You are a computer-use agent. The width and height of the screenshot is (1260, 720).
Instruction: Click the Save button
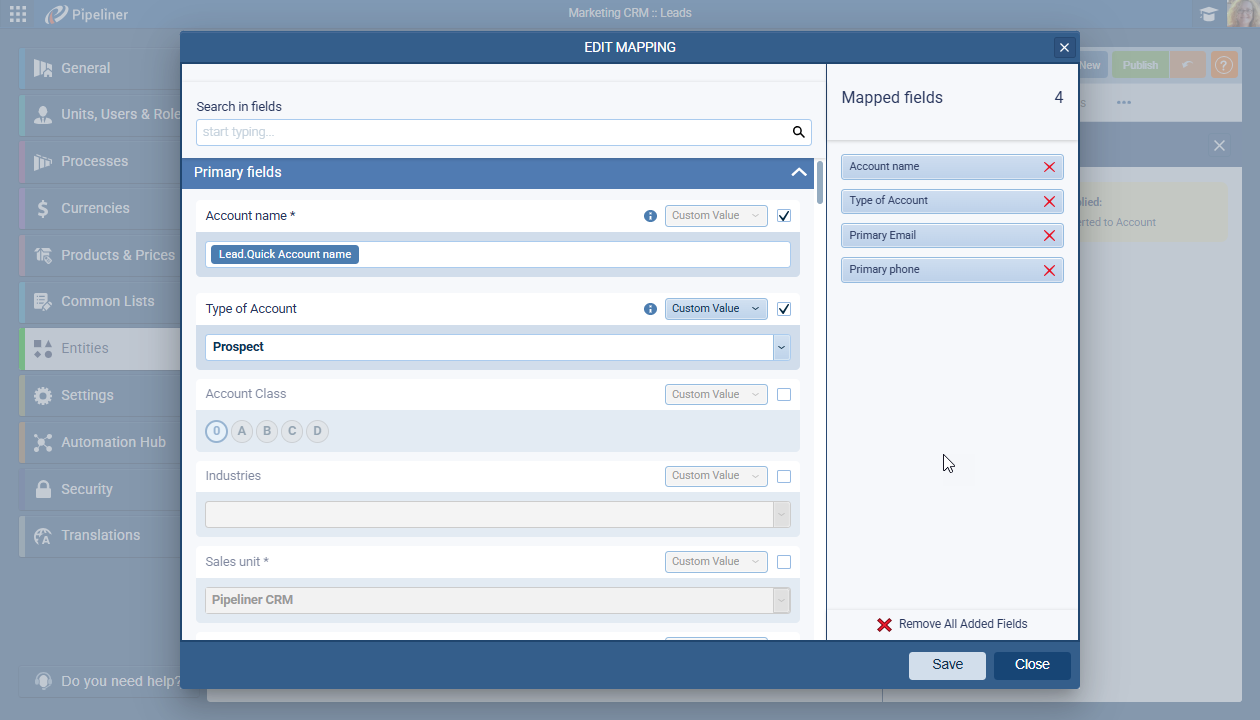point(947,665)
